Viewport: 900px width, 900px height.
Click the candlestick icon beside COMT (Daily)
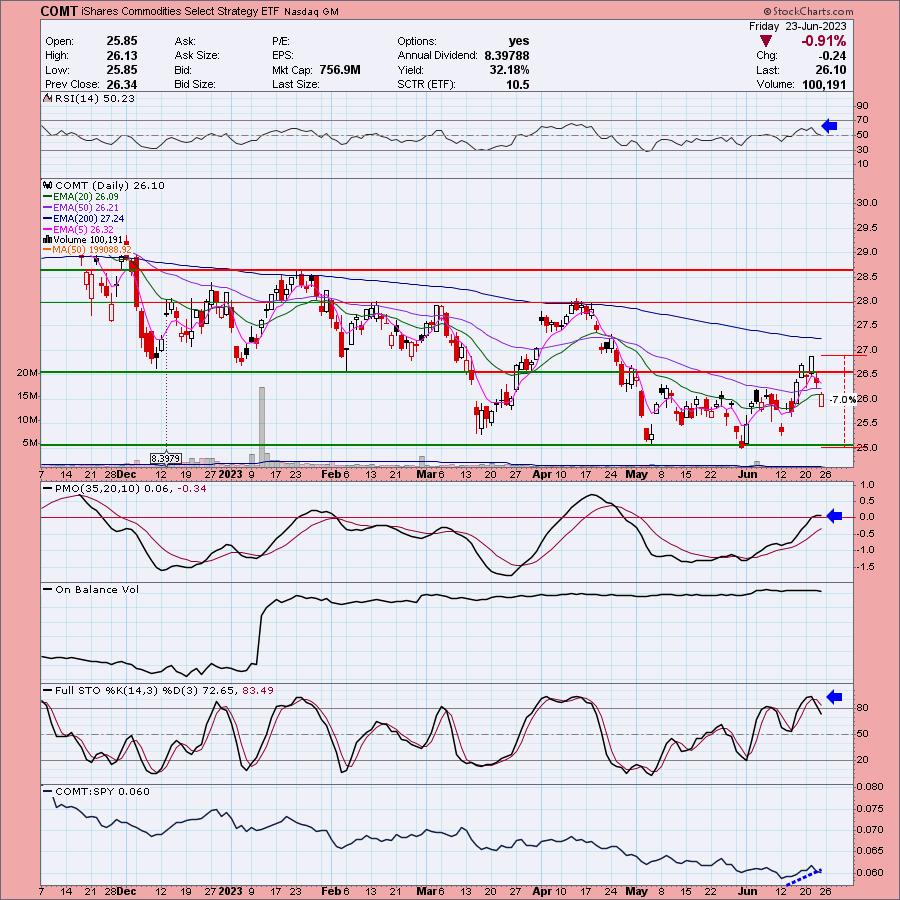coord(48,185)
